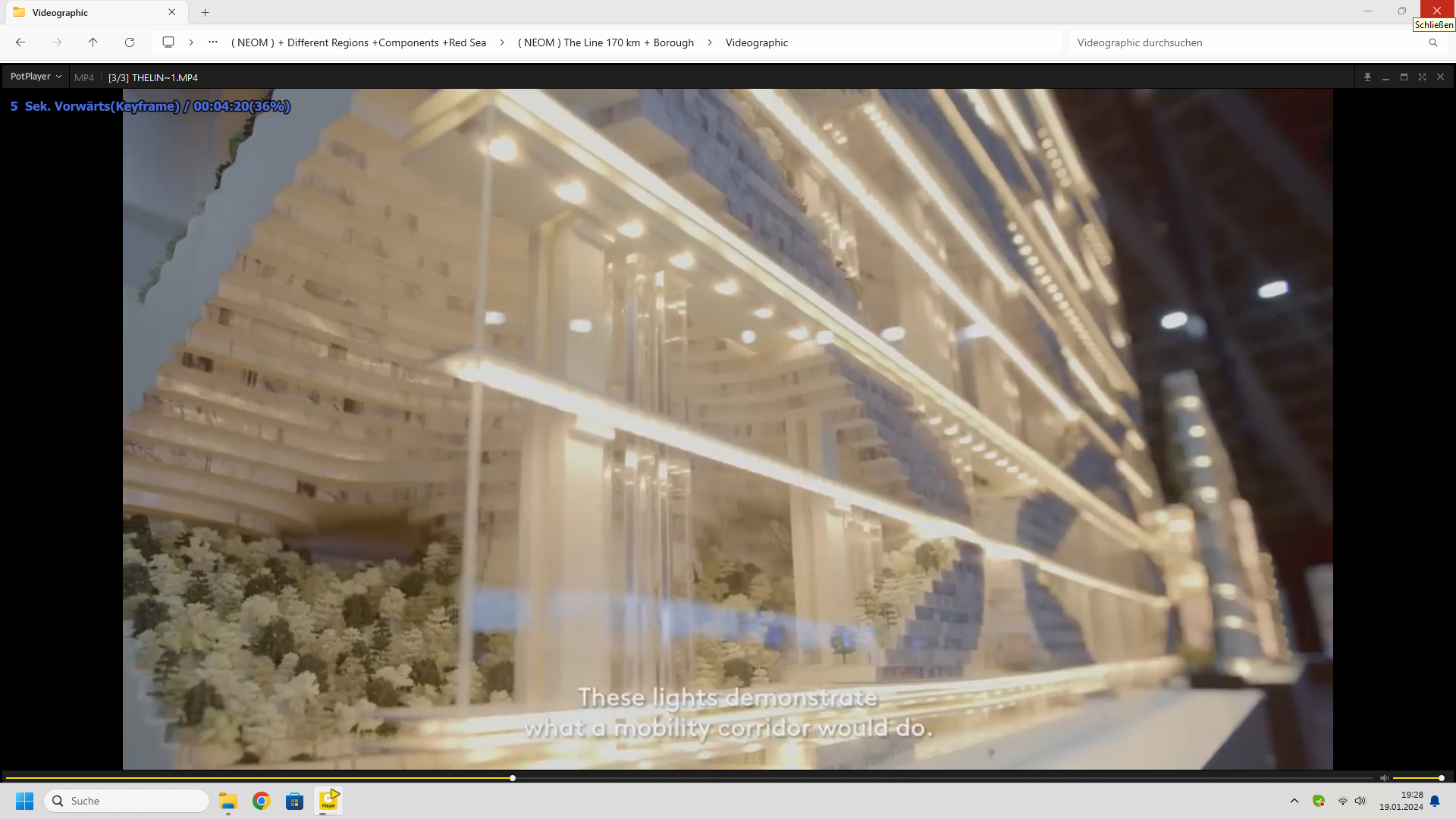
Task: Click the search magnifier icon
Action: [x=1433, y=42]
